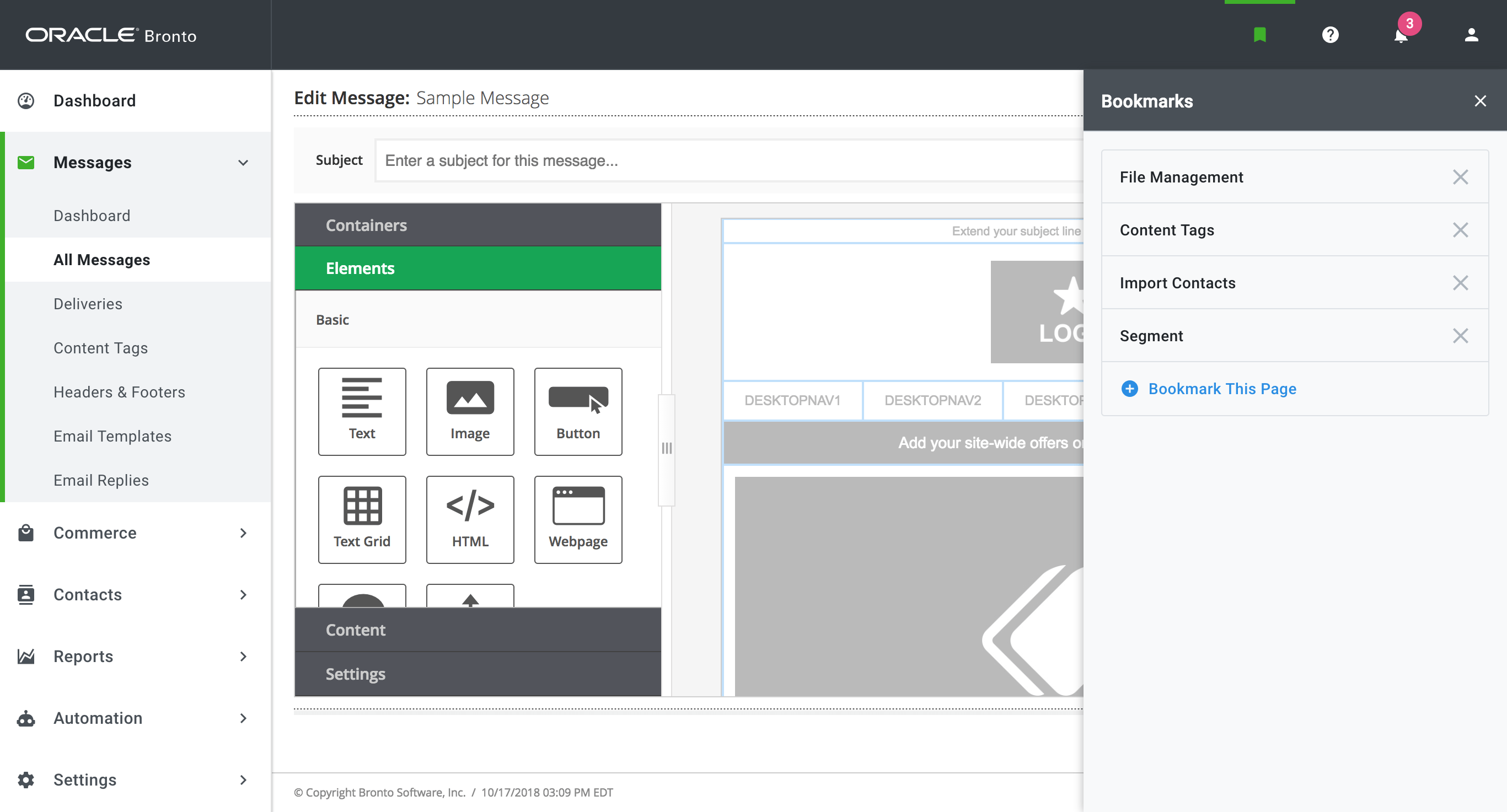
Task: Pick the Text Grid element
Action: click(x=362, y=519)
